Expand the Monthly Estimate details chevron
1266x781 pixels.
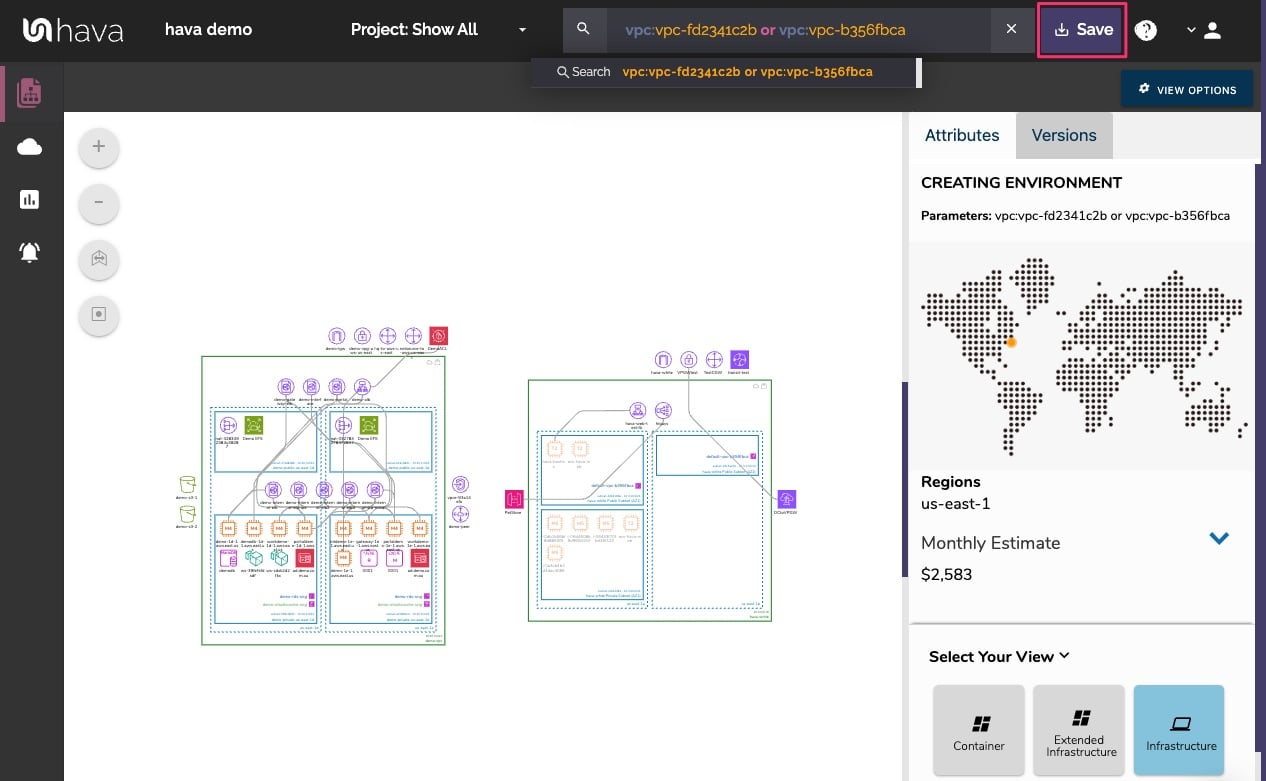point(1219,538)
